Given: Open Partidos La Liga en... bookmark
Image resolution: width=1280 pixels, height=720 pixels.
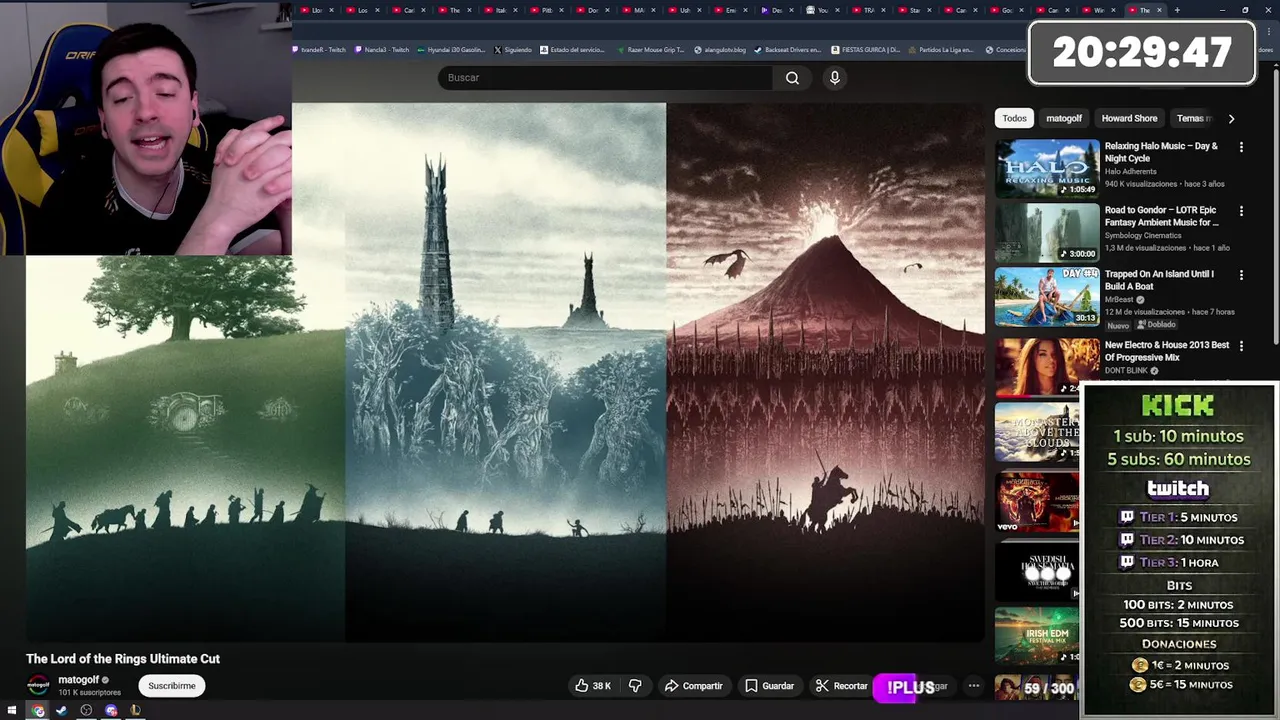Looking at the screenshot, I should tap(943, 49).
